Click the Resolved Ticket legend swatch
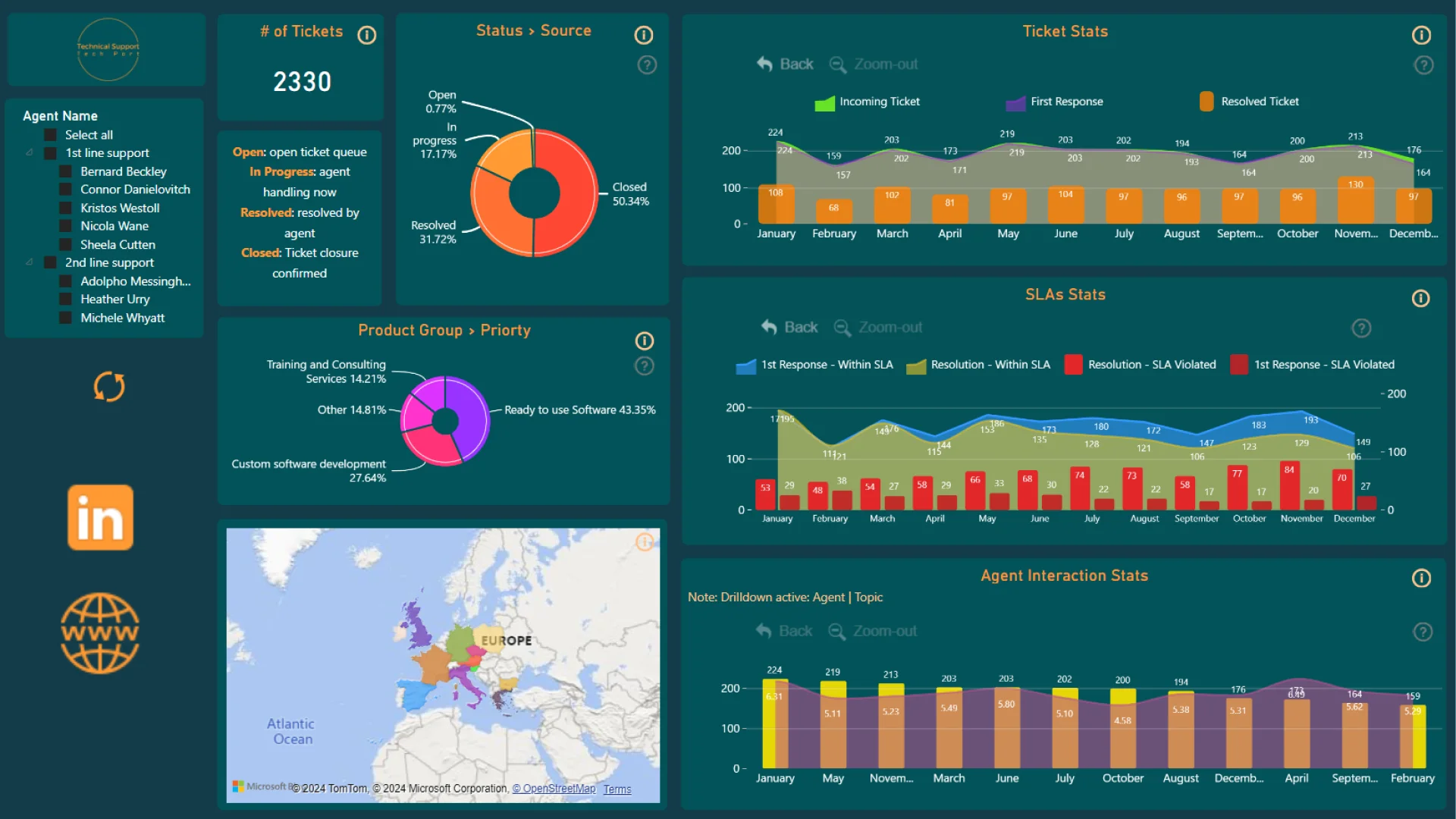1456x819 pixels. pos(1207,102)
